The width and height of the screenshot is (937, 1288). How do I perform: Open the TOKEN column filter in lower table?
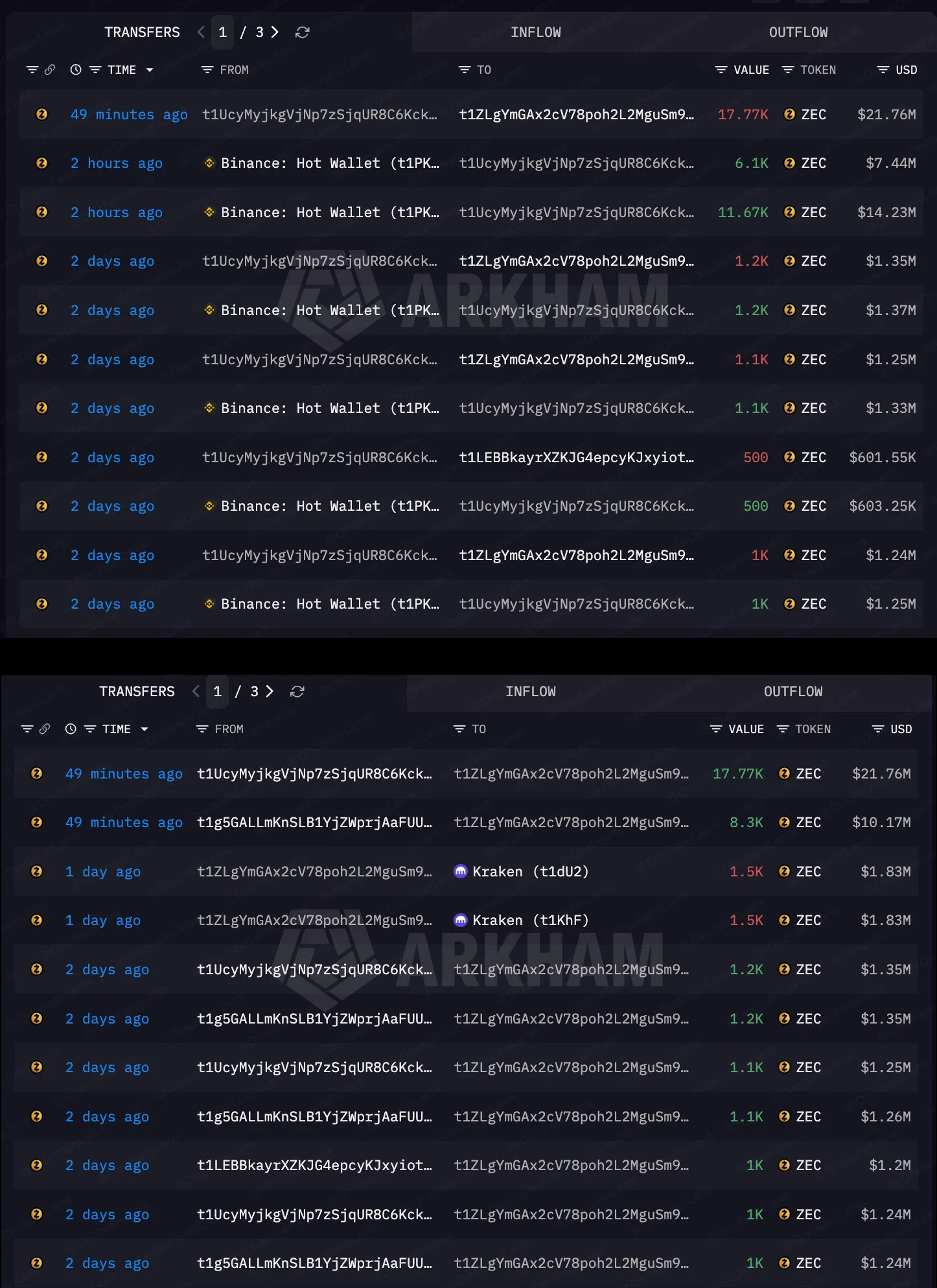(783, 729)
